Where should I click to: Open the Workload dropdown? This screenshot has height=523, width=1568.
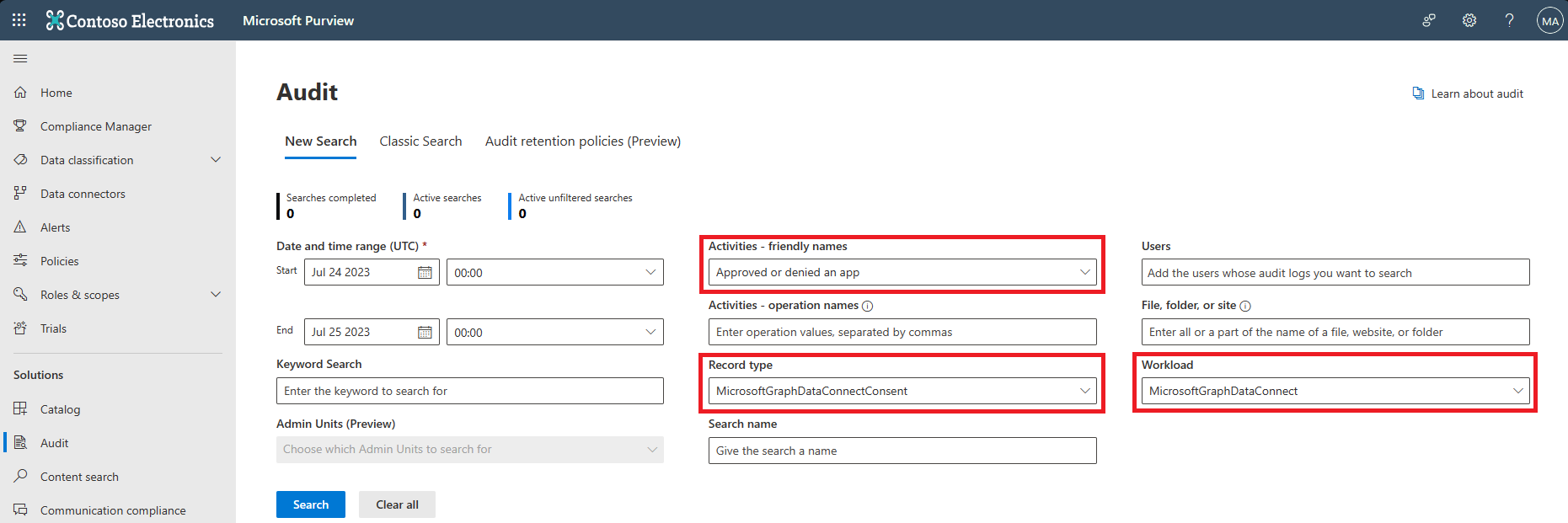[x=1335, y=391]
